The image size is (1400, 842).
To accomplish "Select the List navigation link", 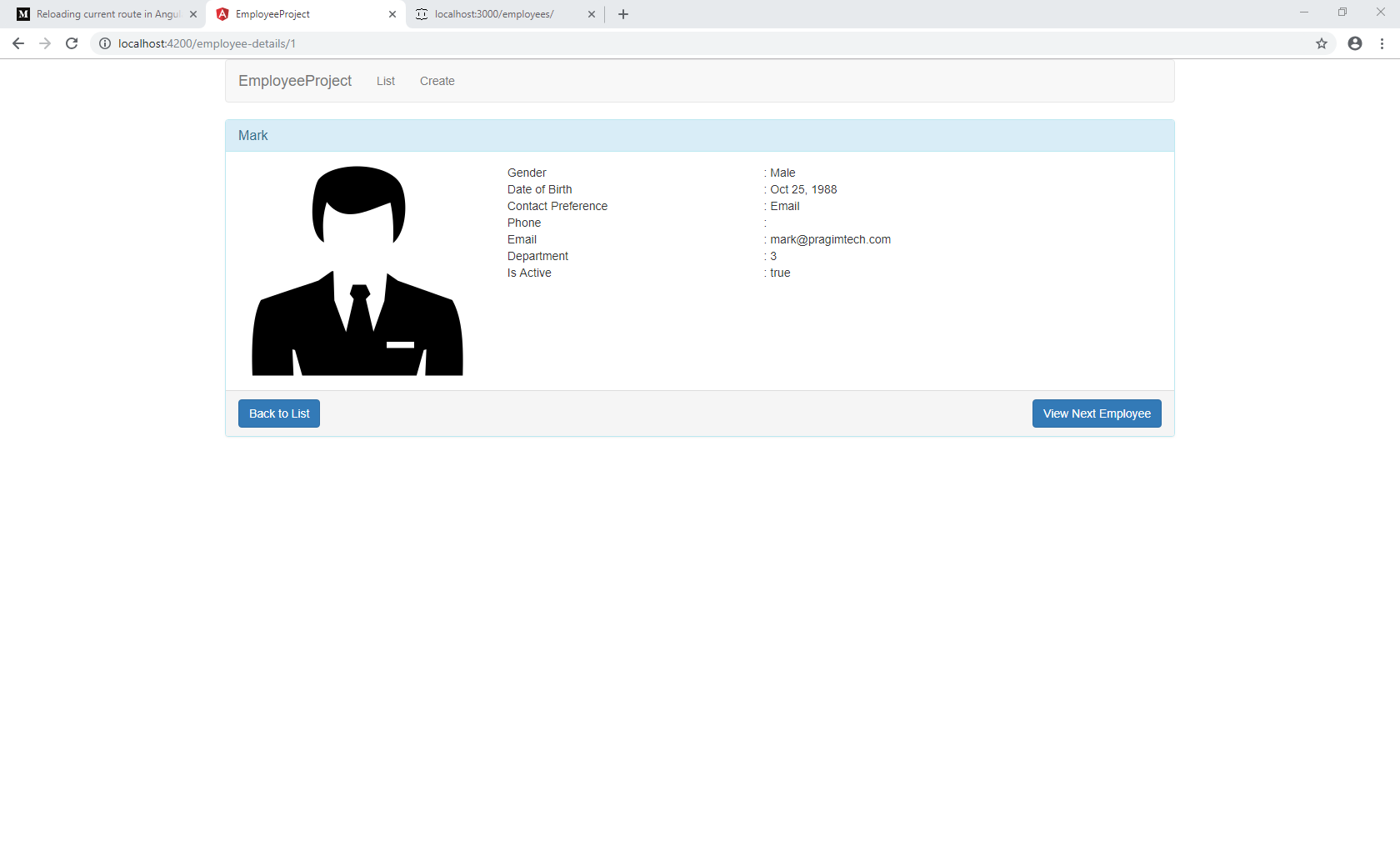I will point(385,81).
